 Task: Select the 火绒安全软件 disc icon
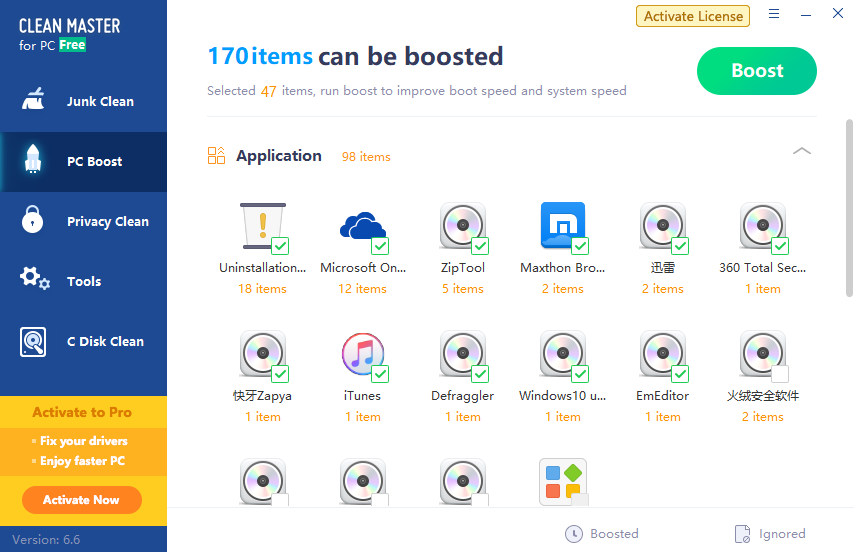(762, 353)
